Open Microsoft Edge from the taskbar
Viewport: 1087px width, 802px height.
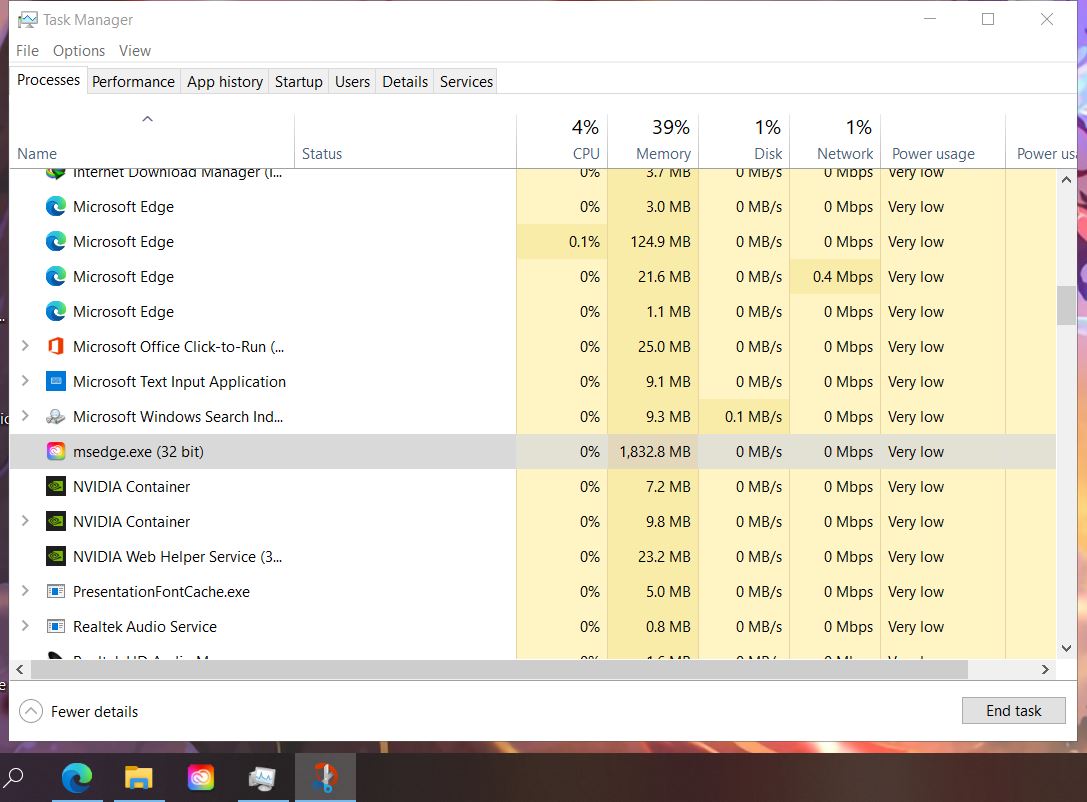click(x=76, y=777)
